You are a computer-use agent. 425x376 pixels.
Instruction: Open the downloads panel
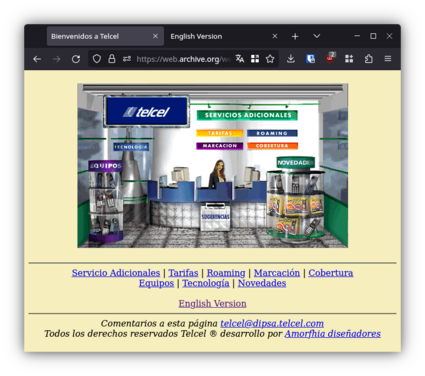click(291, 59)
